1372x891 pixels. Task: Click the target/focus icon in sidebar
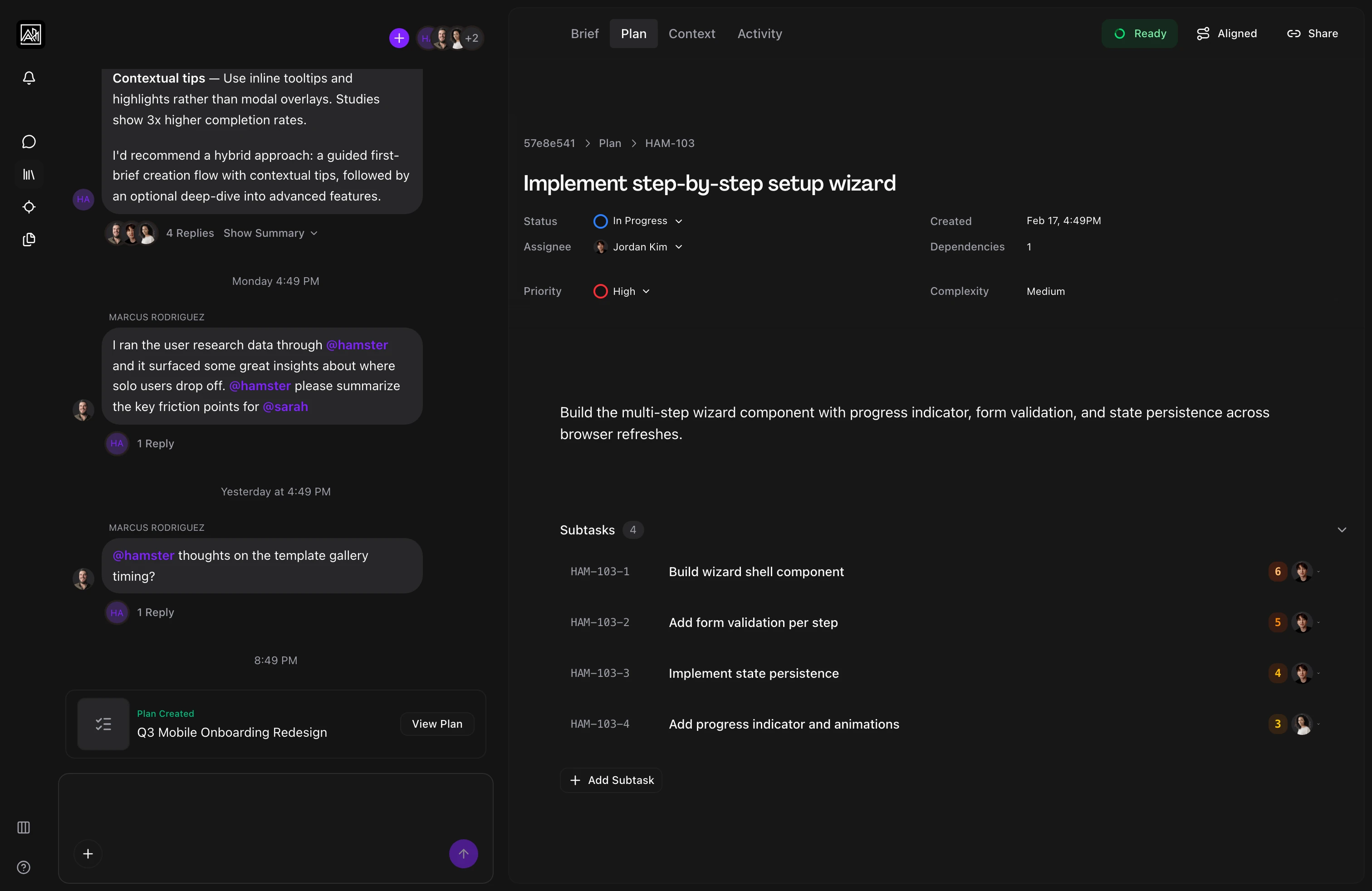pos(29,207)
